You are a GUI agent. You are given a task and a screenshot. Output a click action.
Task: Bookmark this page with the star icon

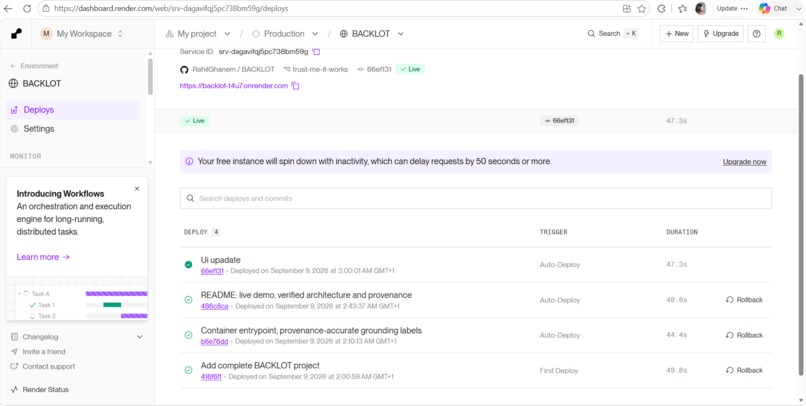click(642, 9)
